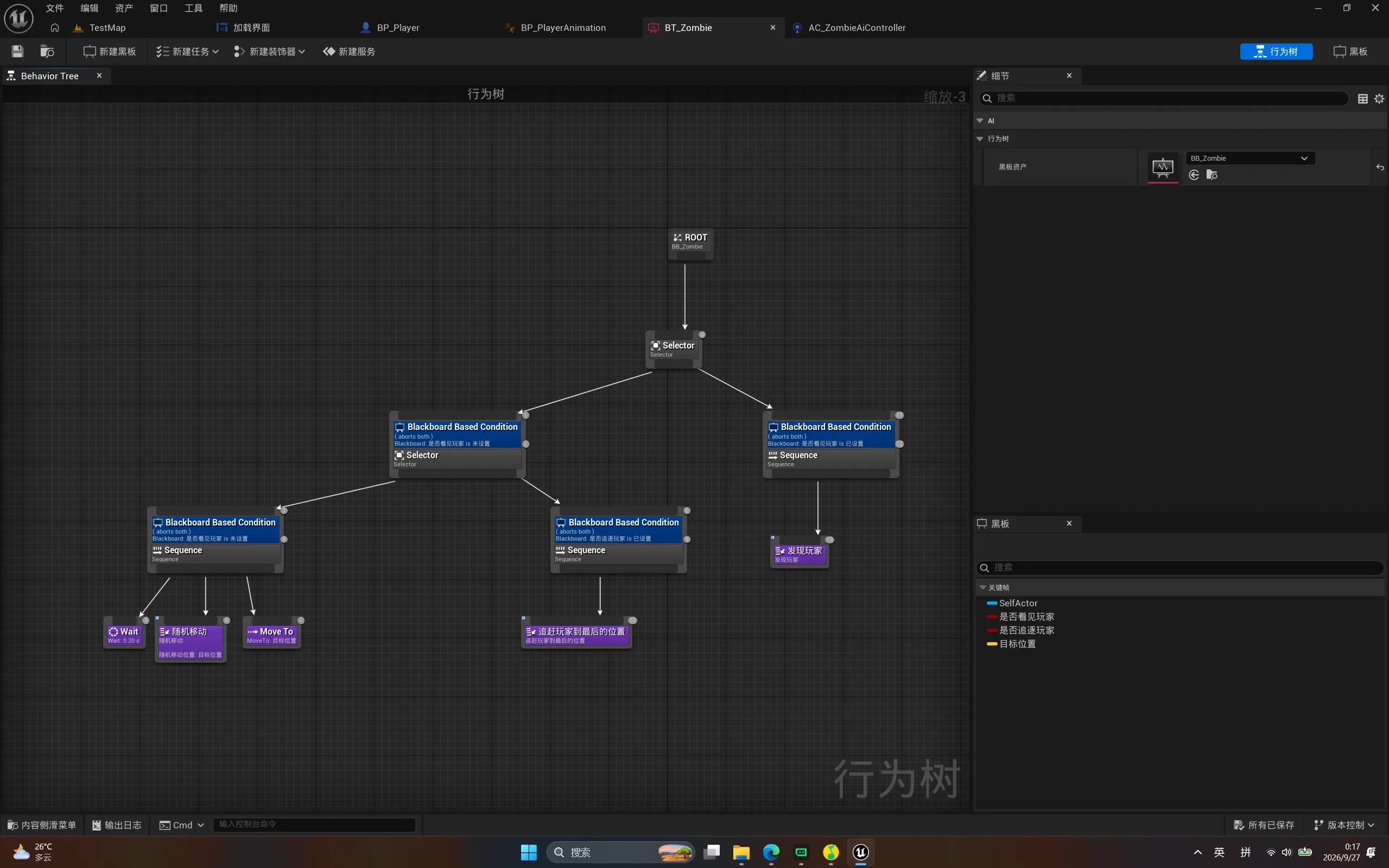The width and height of the screenshot is (1389, 868).
Task: Collapse the 行为树 details section
Action: coord(980,138)
